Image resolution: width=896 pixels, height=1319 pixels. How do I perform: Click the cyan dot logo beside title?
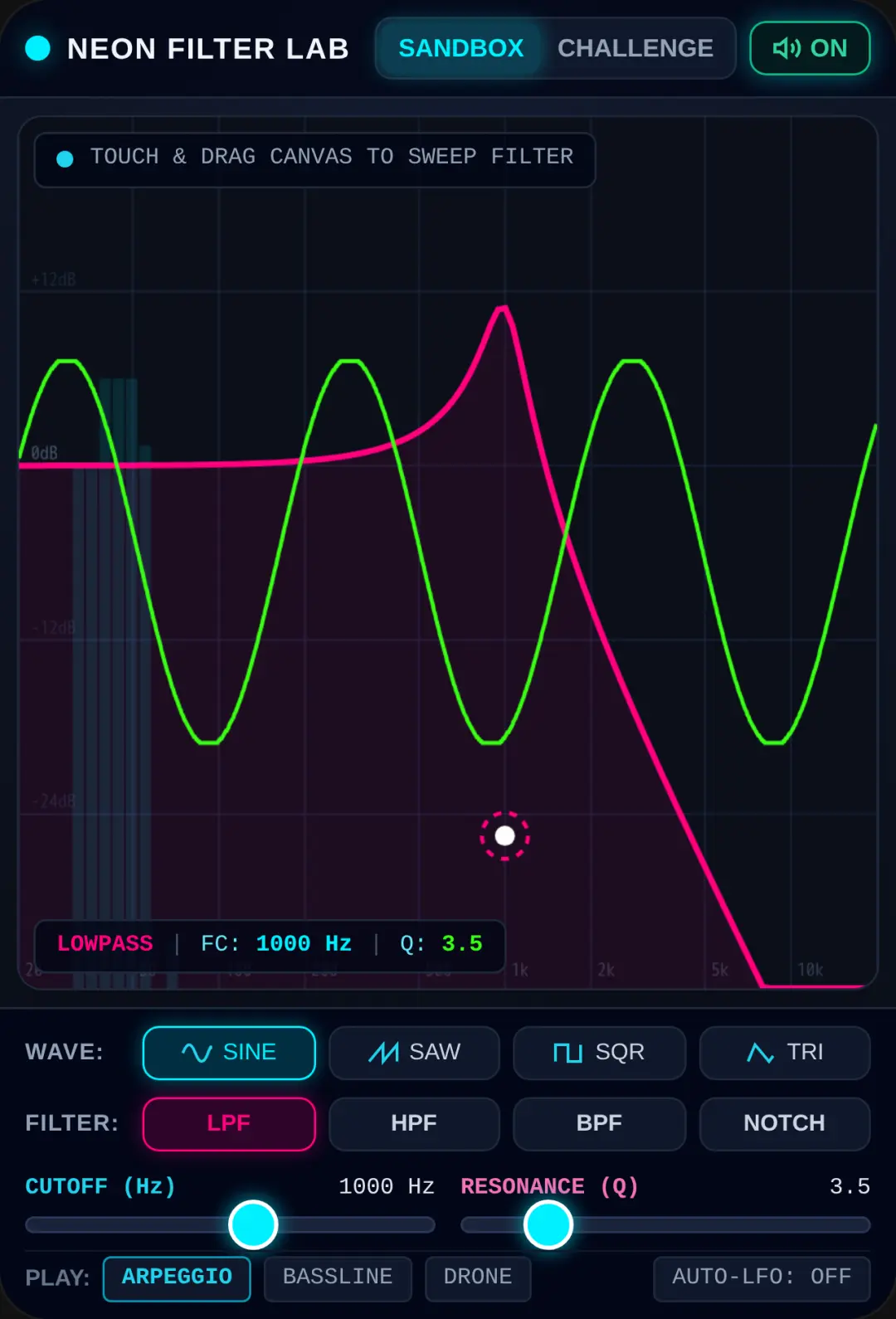tap(38, 48)
